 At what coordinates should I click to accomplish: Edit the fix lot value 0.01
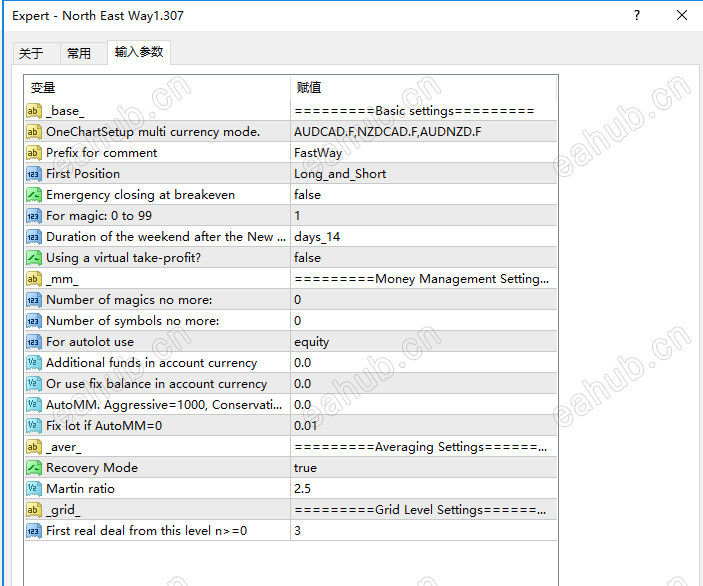[424, 426]
